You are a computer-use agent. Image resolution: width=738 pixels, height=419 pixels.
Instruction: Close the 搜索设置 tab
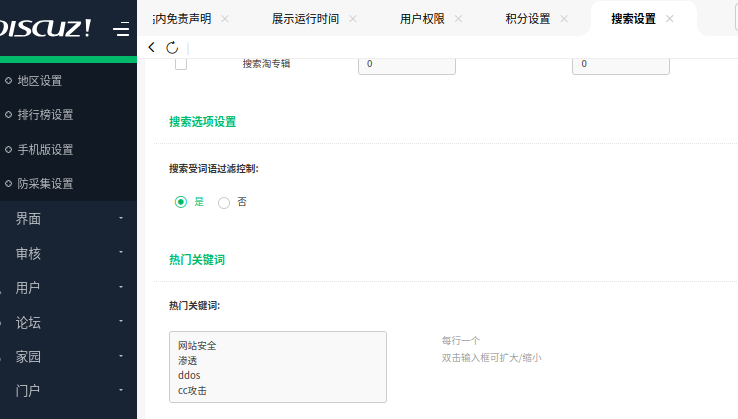669,19
